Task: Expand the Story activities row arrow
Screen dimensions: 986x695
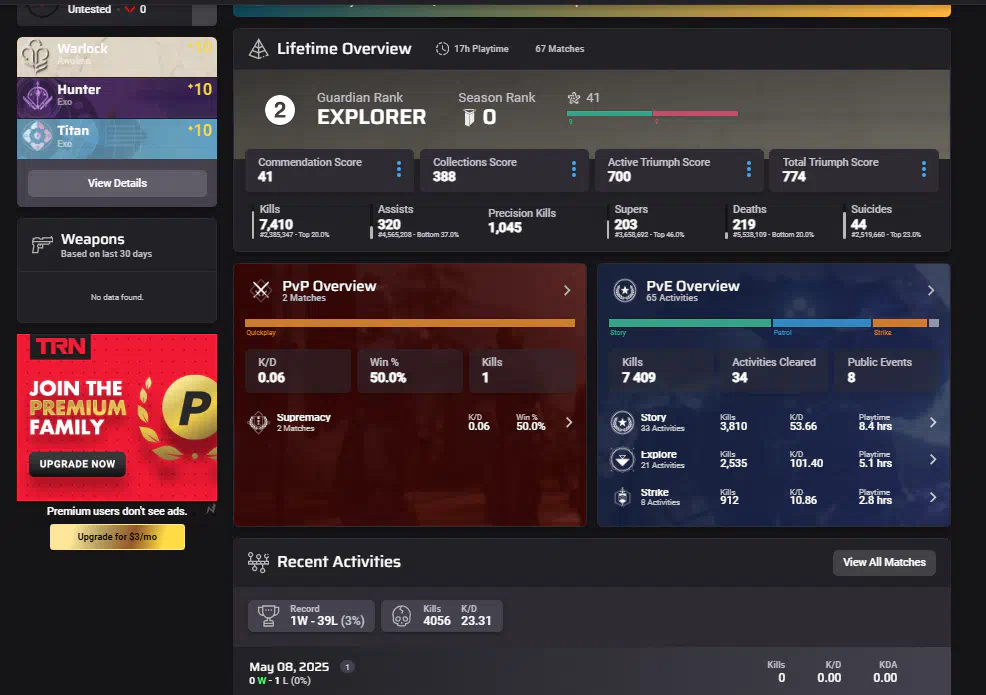Action: (933, 422)
